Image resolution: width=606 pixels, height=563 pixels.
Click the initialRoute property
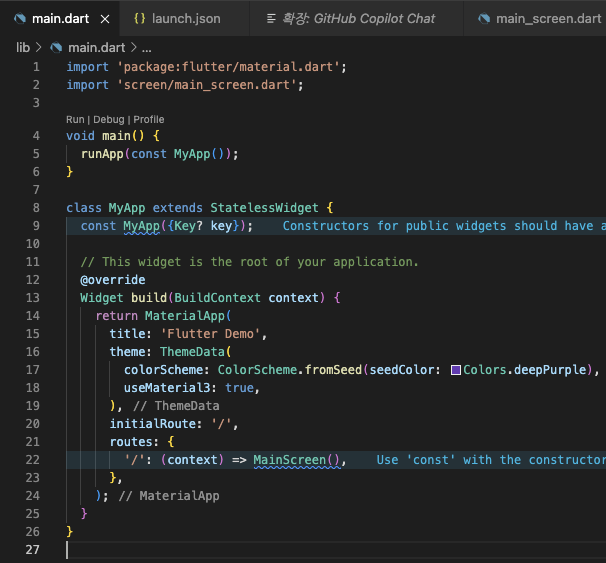[153, 424]
